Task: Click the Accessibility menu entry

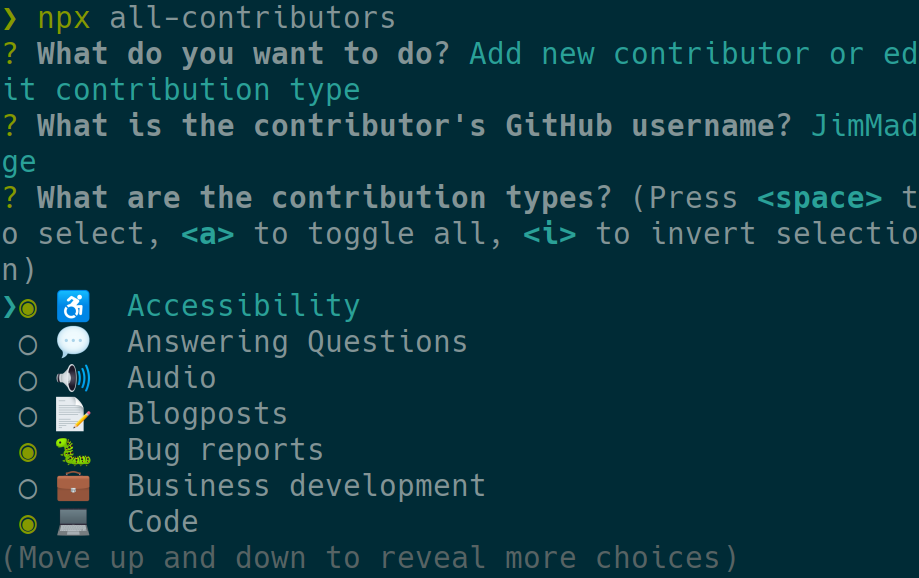Action: (x=243, y=306)
